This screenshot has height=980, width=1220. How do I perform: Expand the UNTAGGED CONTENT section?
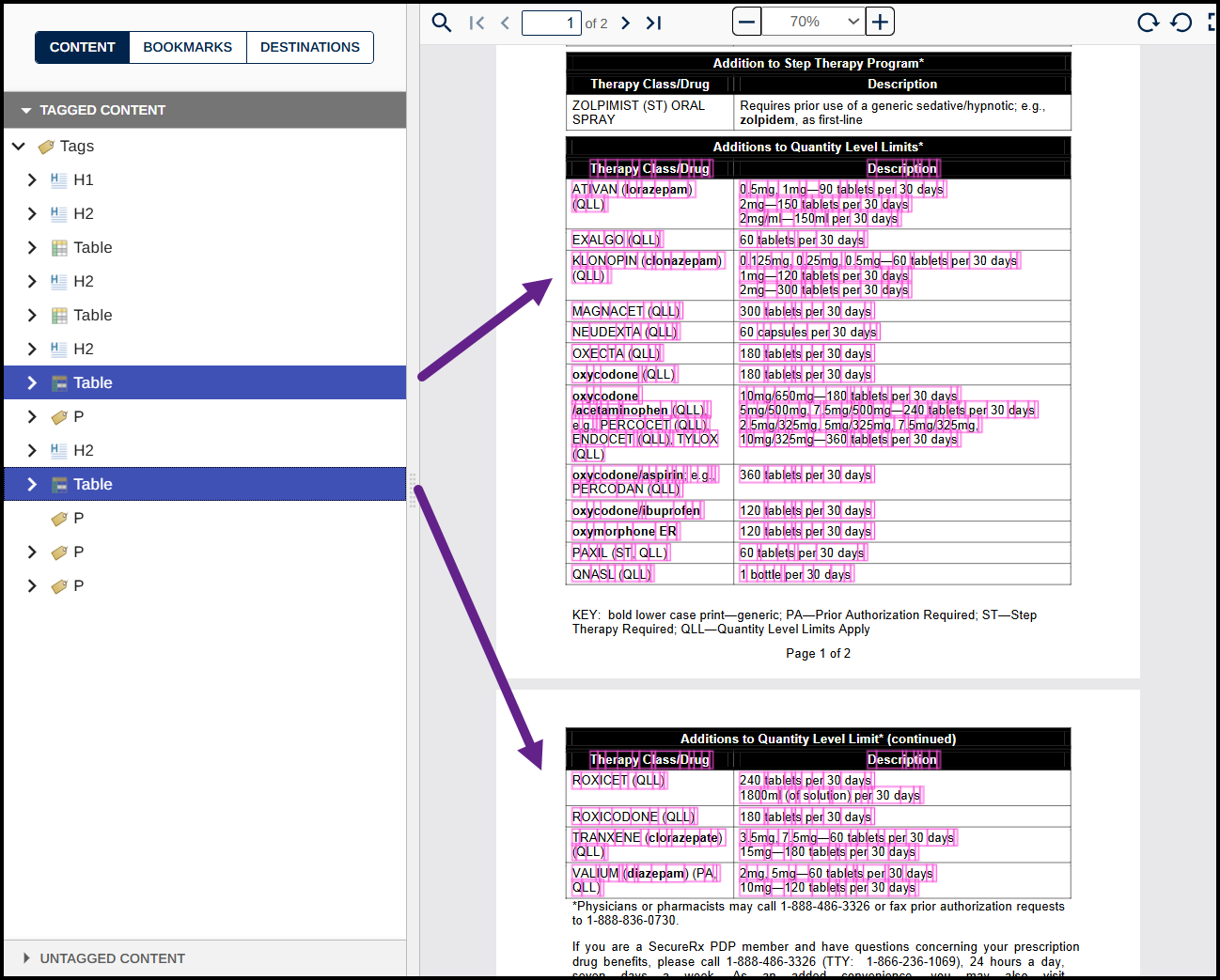(26, 958)
